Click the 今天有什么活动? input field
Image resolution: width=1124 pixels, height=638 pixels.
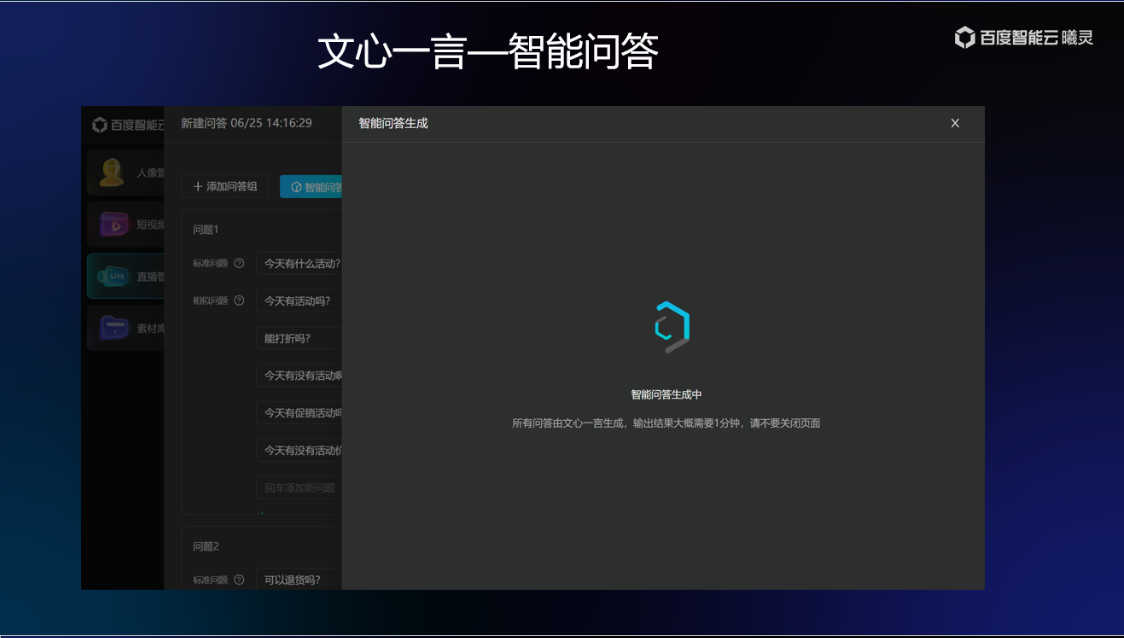point(299,263)
